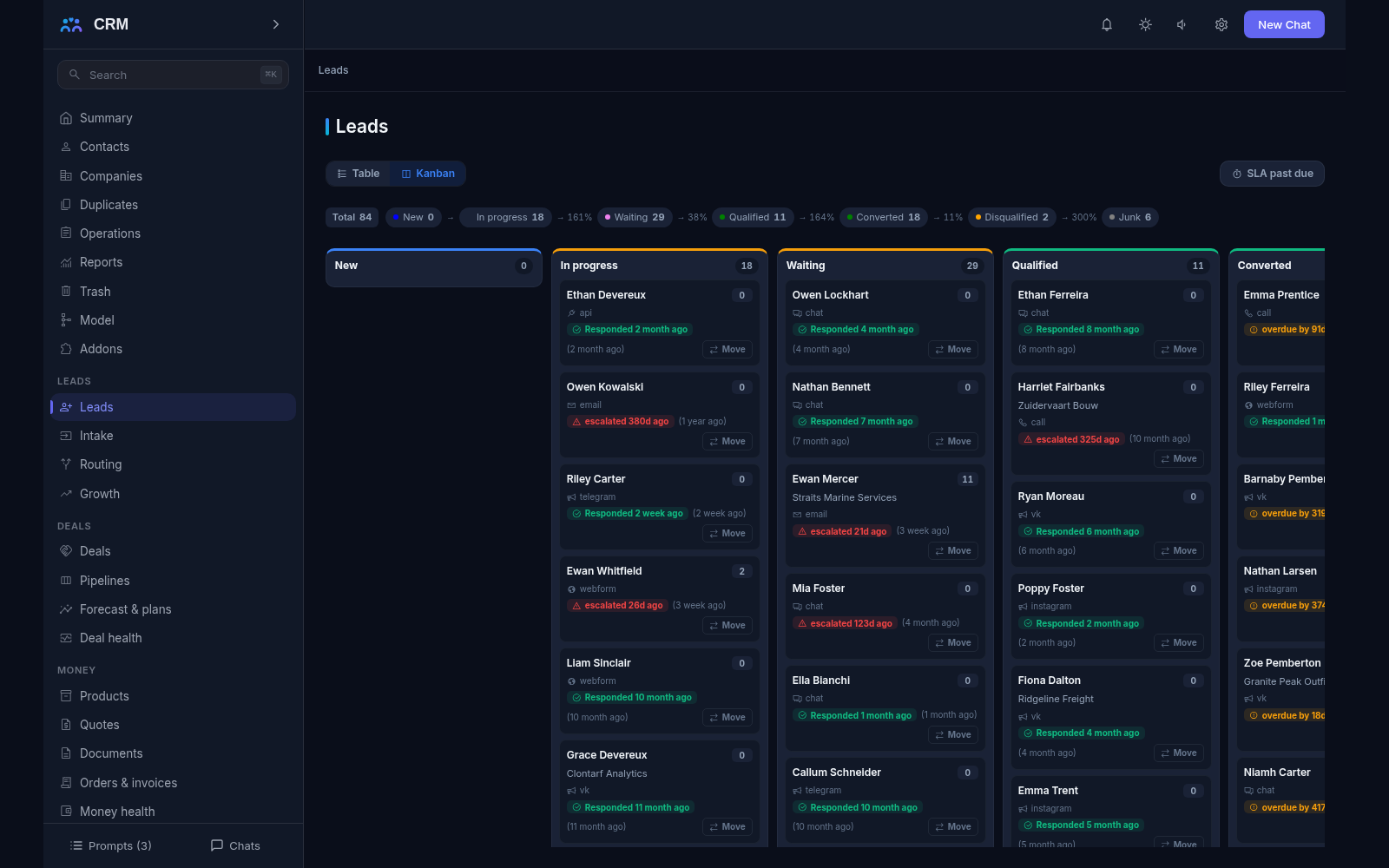Screen dimensions: 1389x868
Task: Toggle light theme sun icon
Action: [x=1145, y=24]
